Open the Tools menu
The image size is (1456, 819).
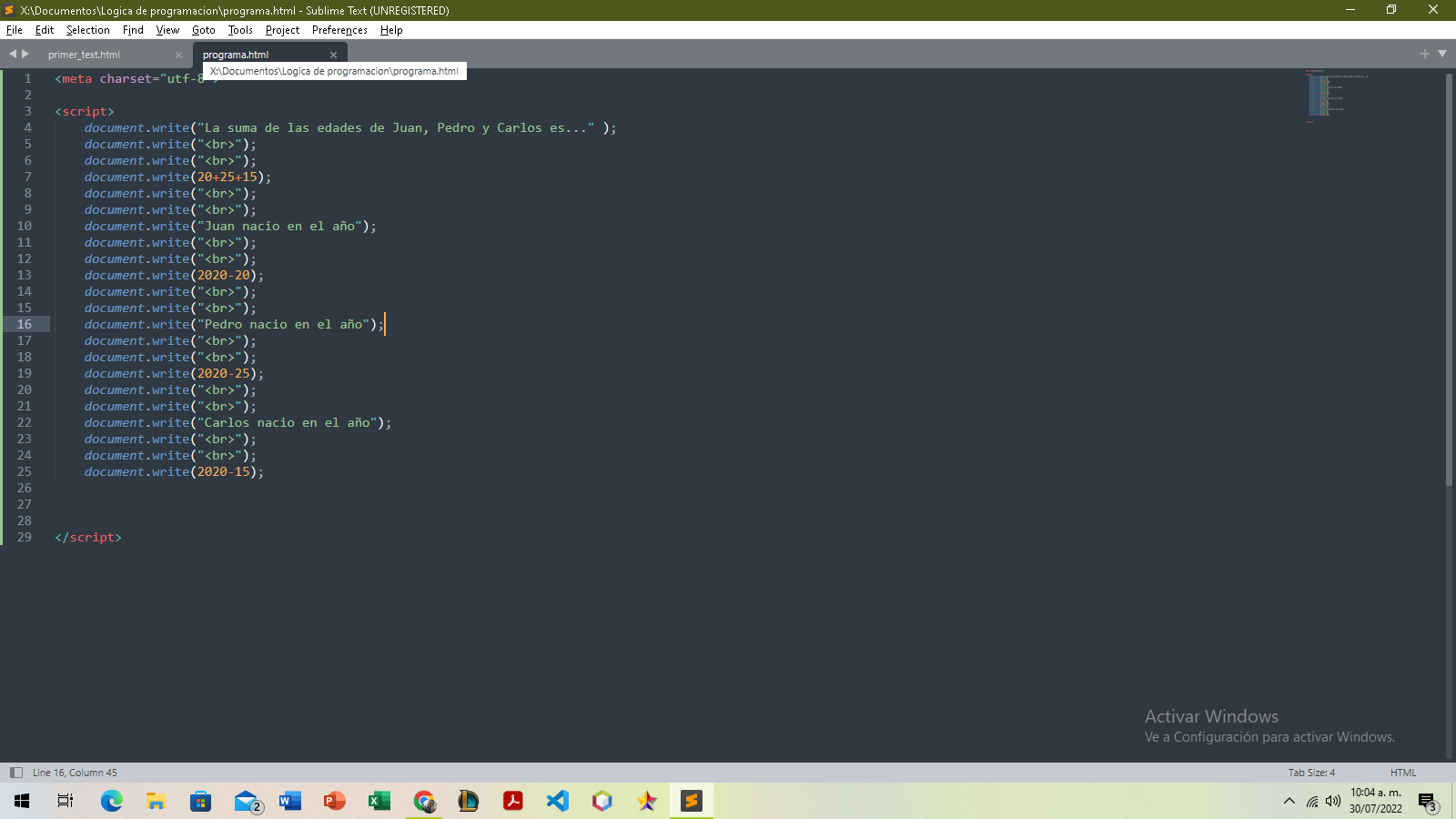tap(240, 30)
